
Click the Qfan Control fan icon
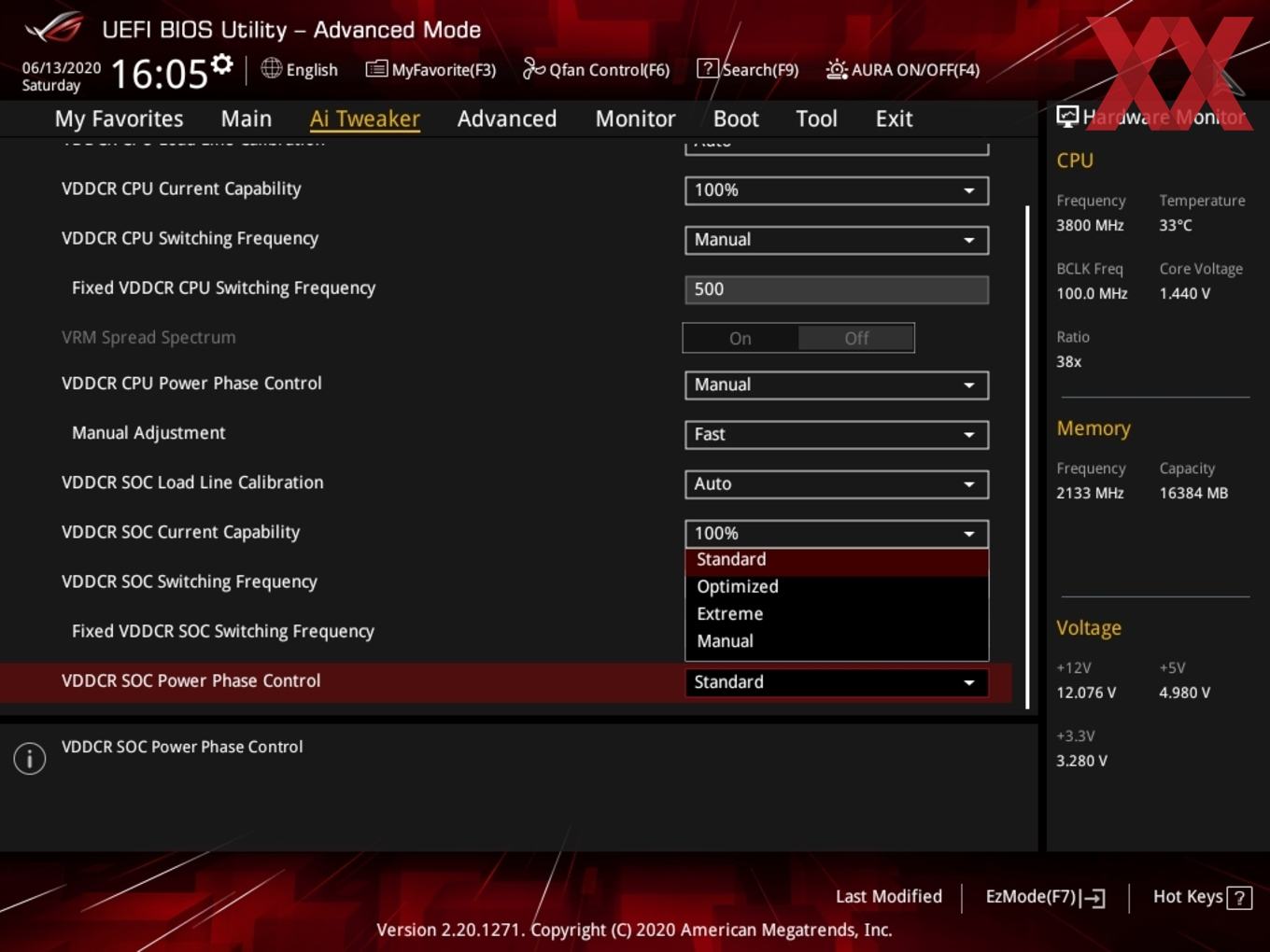pos(533,68)
